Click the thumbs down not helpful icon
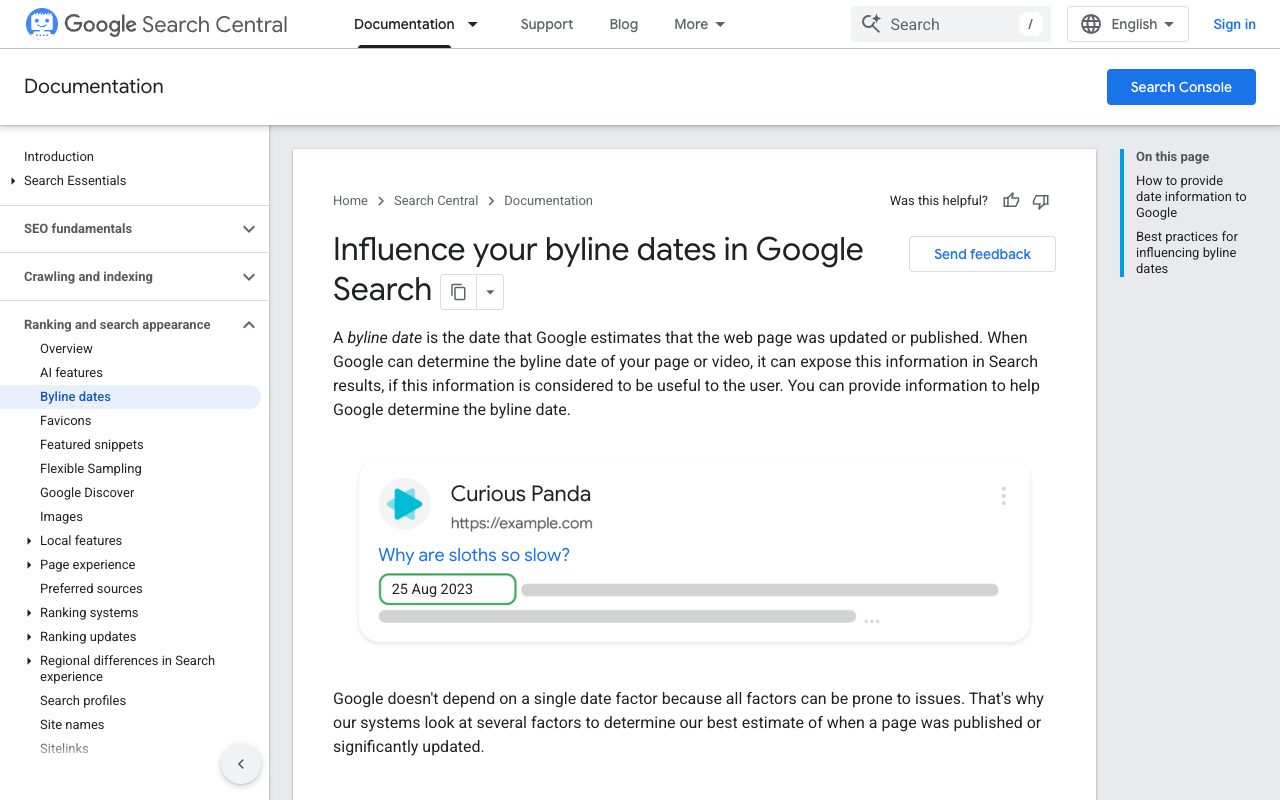 pyautogui.click(x=1041, y=201)
